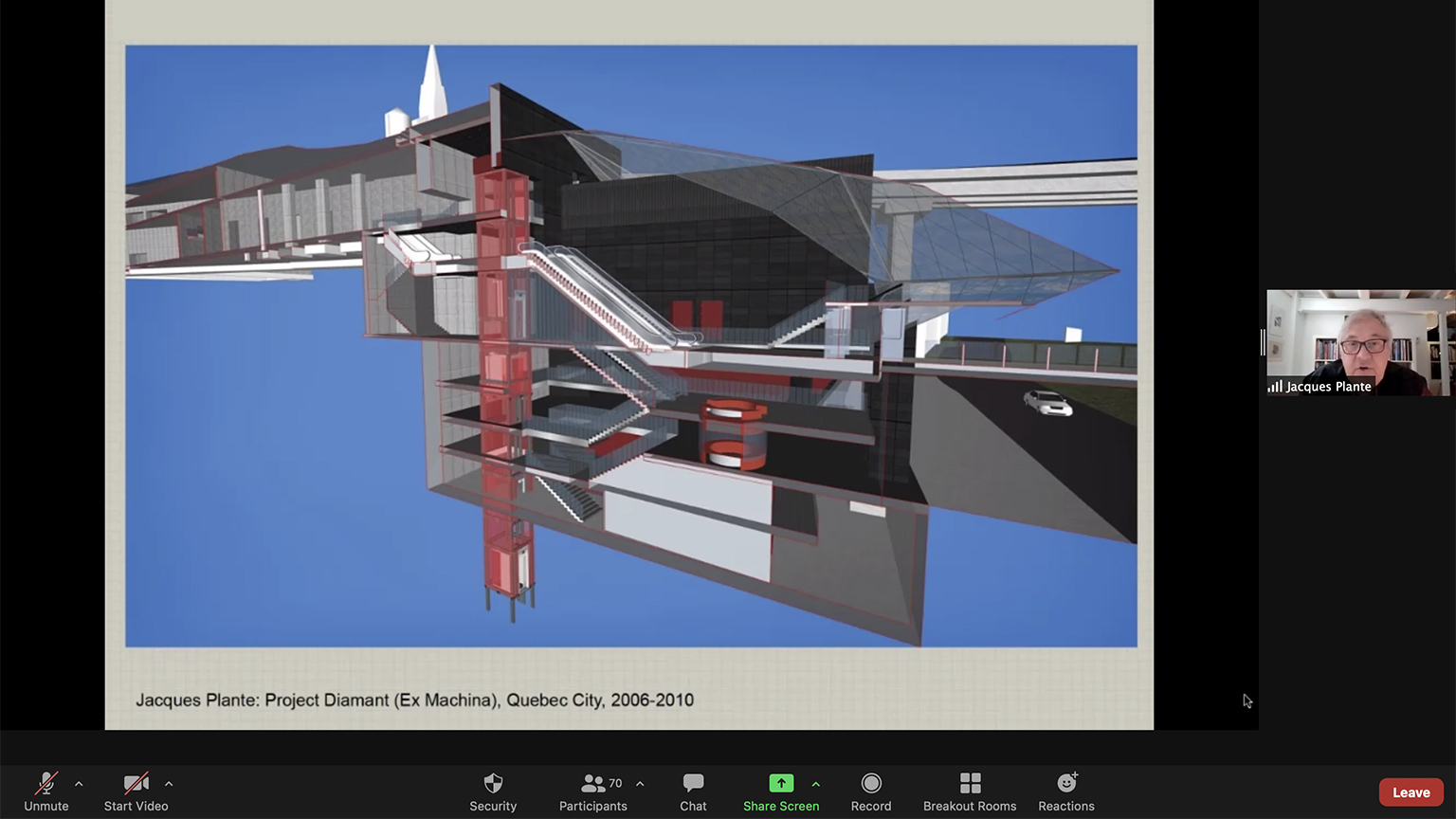Open audio options arrow next to Unmute
The image size is (1456, 819).
coord(79,784)
